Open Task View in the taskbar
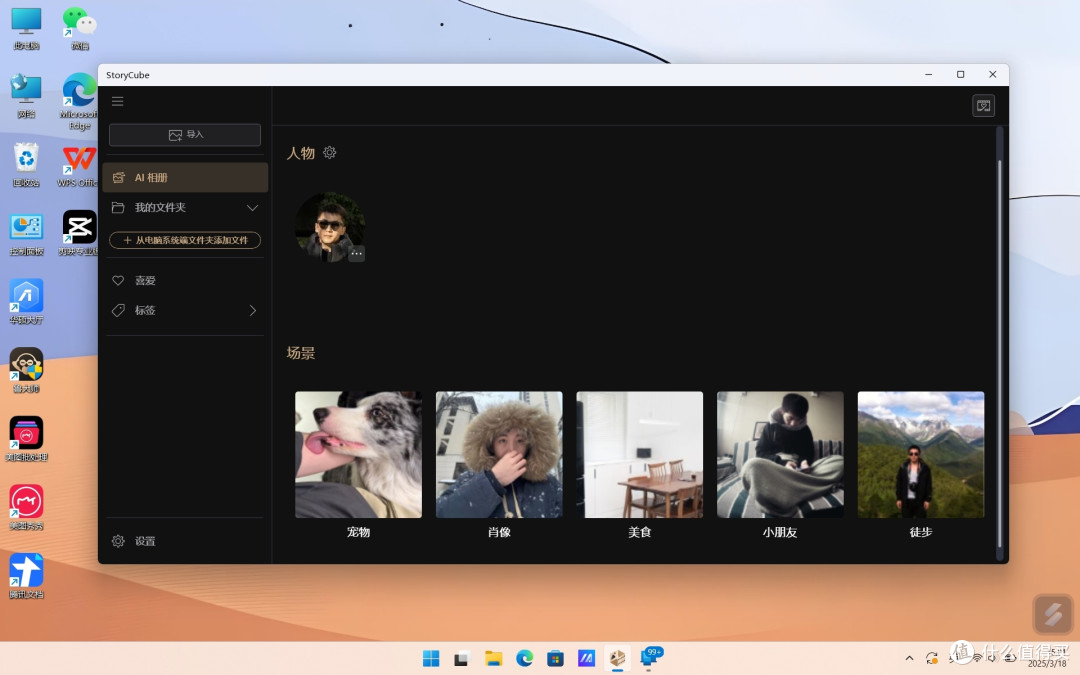The height and width of the screenshot is (675, 1080). click(461, 658)
